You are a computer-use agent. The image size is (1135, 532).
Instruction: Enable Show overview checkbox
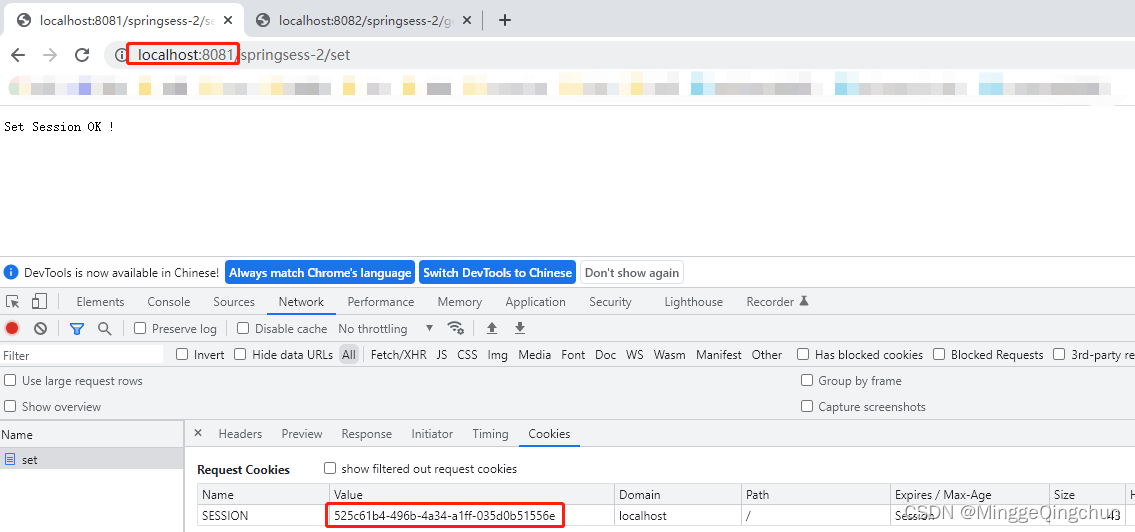[10, 406]
